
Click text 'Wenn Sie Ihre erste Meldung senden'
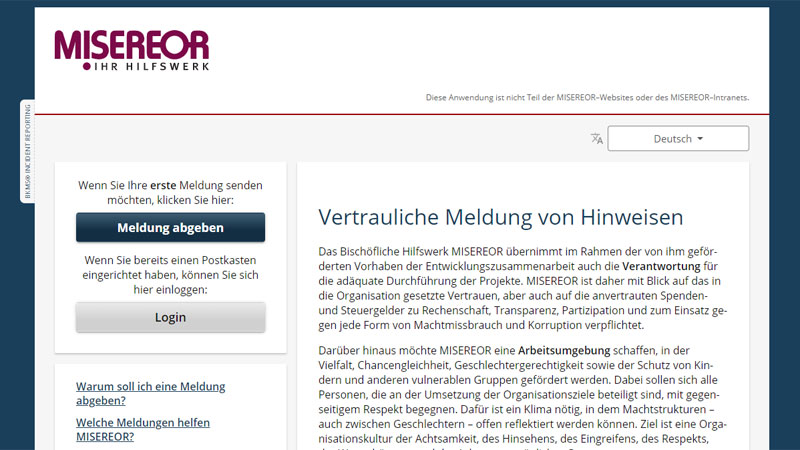[170, 185]
